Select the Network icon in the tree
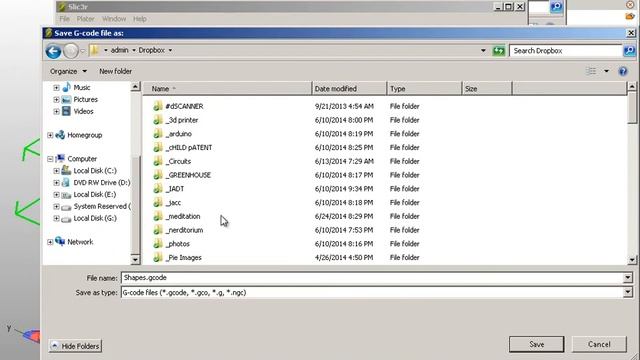The height and width of the screenshot is (360, 640). 60,241
